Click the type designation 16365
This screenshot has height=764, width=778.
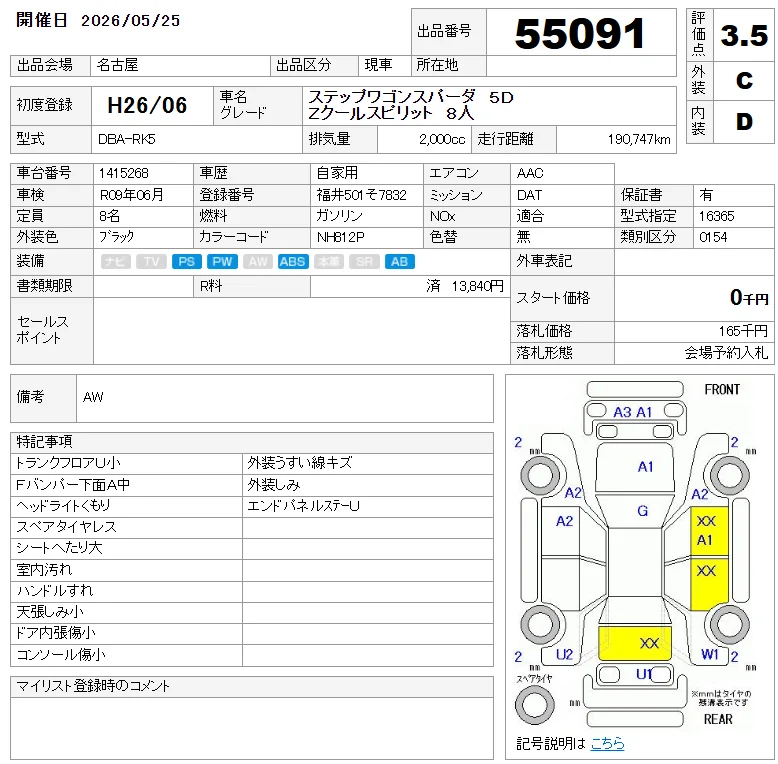tap(716, 216)
